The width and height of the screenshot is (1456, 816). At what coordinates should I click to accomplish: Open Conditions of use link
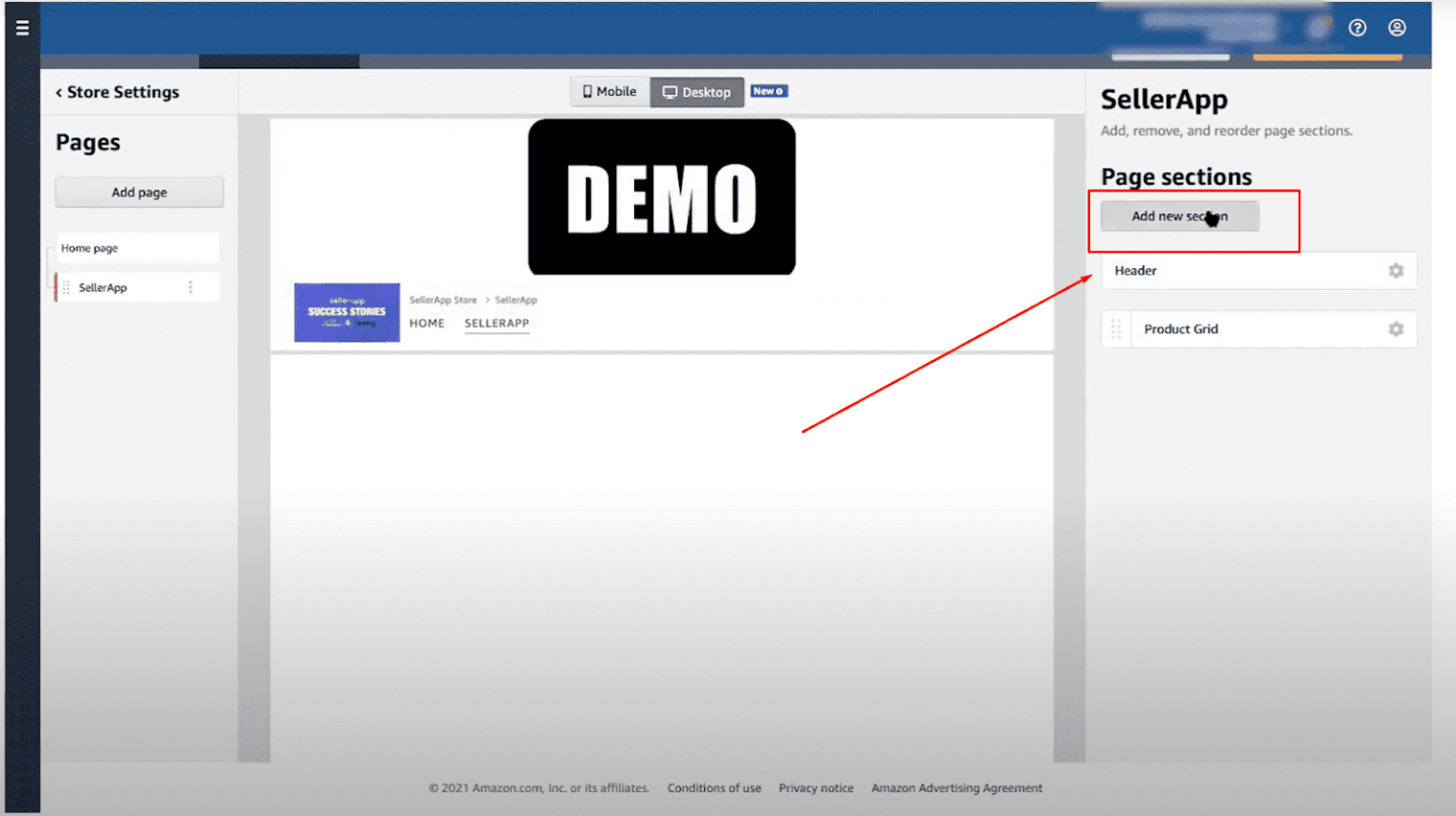click(714, 788)
